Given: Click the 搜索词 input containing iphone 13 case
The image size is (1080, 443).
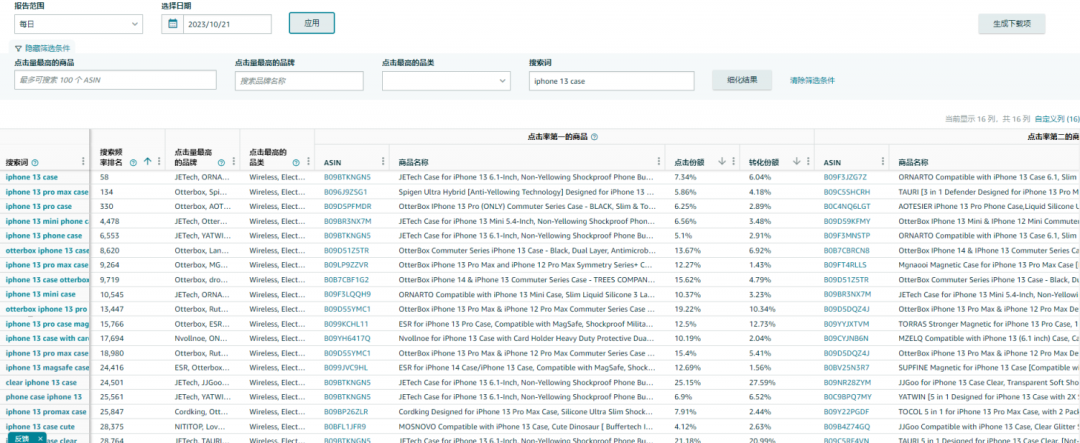Looking at the screenshot, I should (611, 81).
